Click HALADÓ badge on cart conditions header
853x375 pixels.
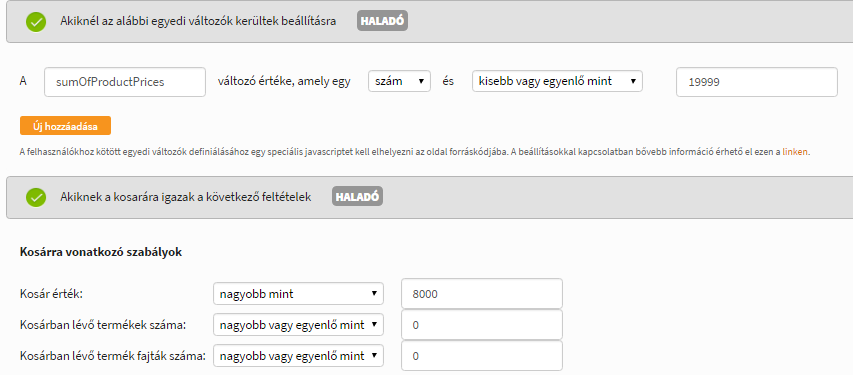tap(357, 196)
